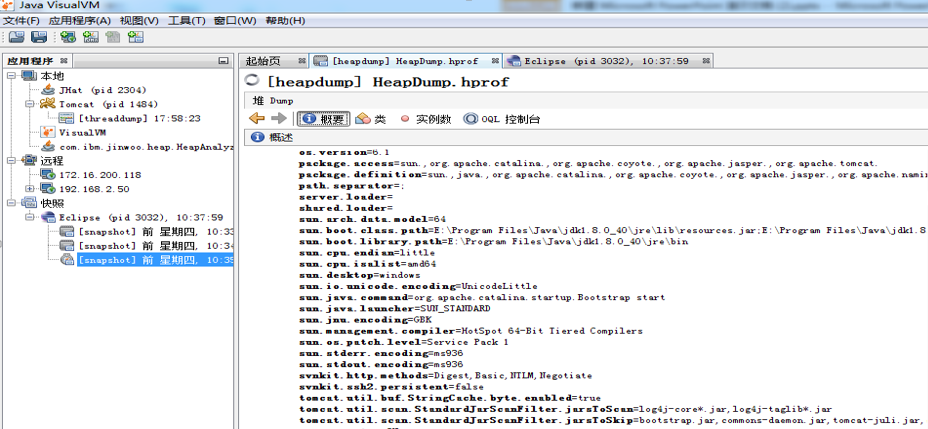Collapse the 远程 tree node
This screenshot has height=429, width=928.
point(11,161)
